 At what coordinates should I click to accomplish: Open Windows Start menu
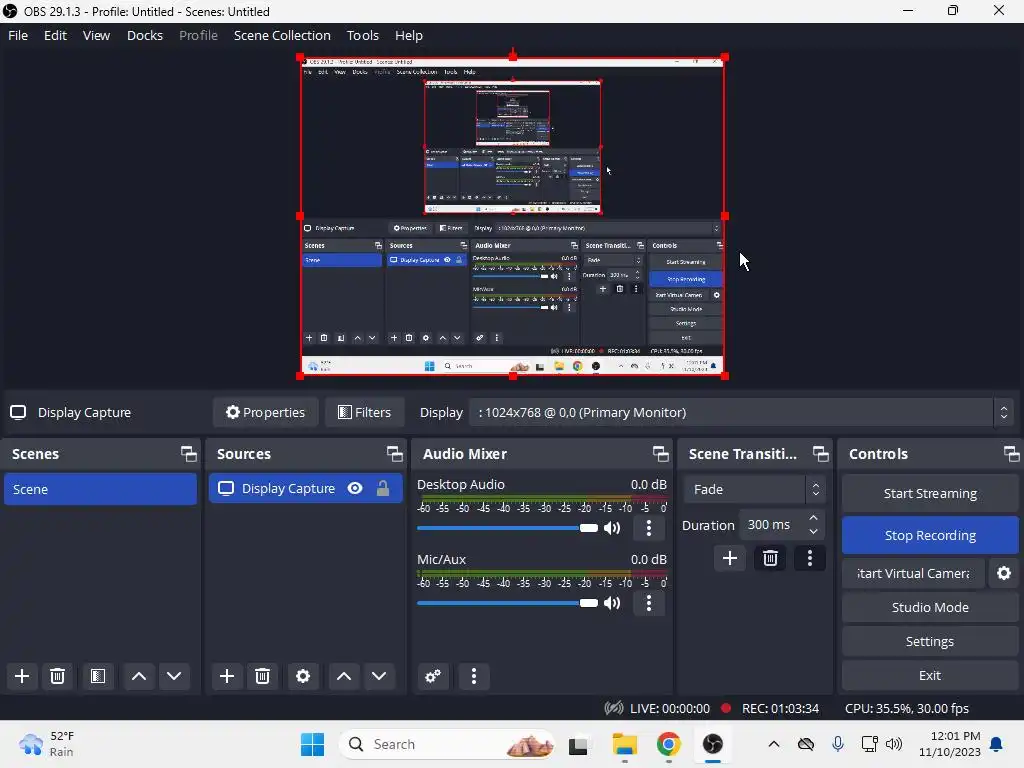pos(312,744)
